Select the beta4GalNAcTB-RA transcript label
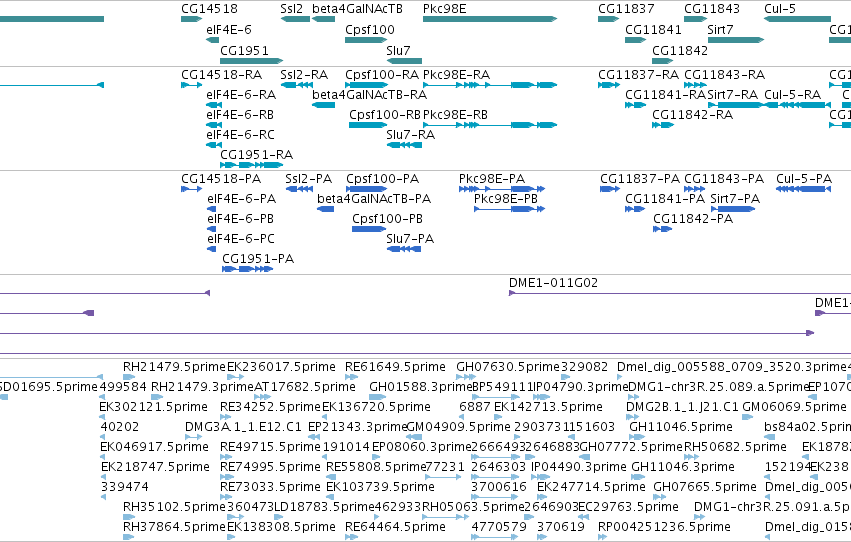Screen dimensions: 851x542 pyautogui.click(x=370, y=95)
